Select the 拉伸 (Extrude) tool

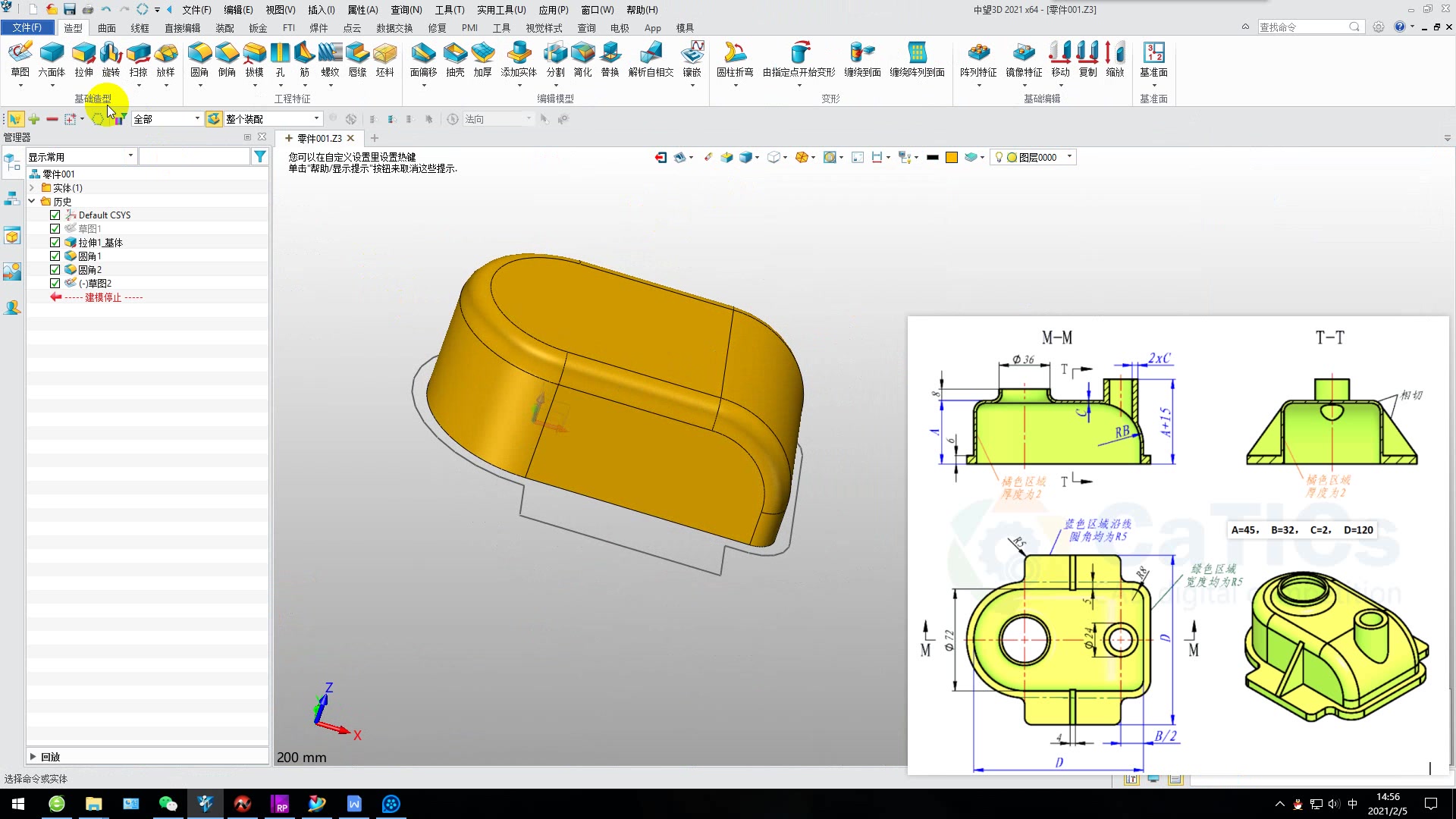(83, 61)
